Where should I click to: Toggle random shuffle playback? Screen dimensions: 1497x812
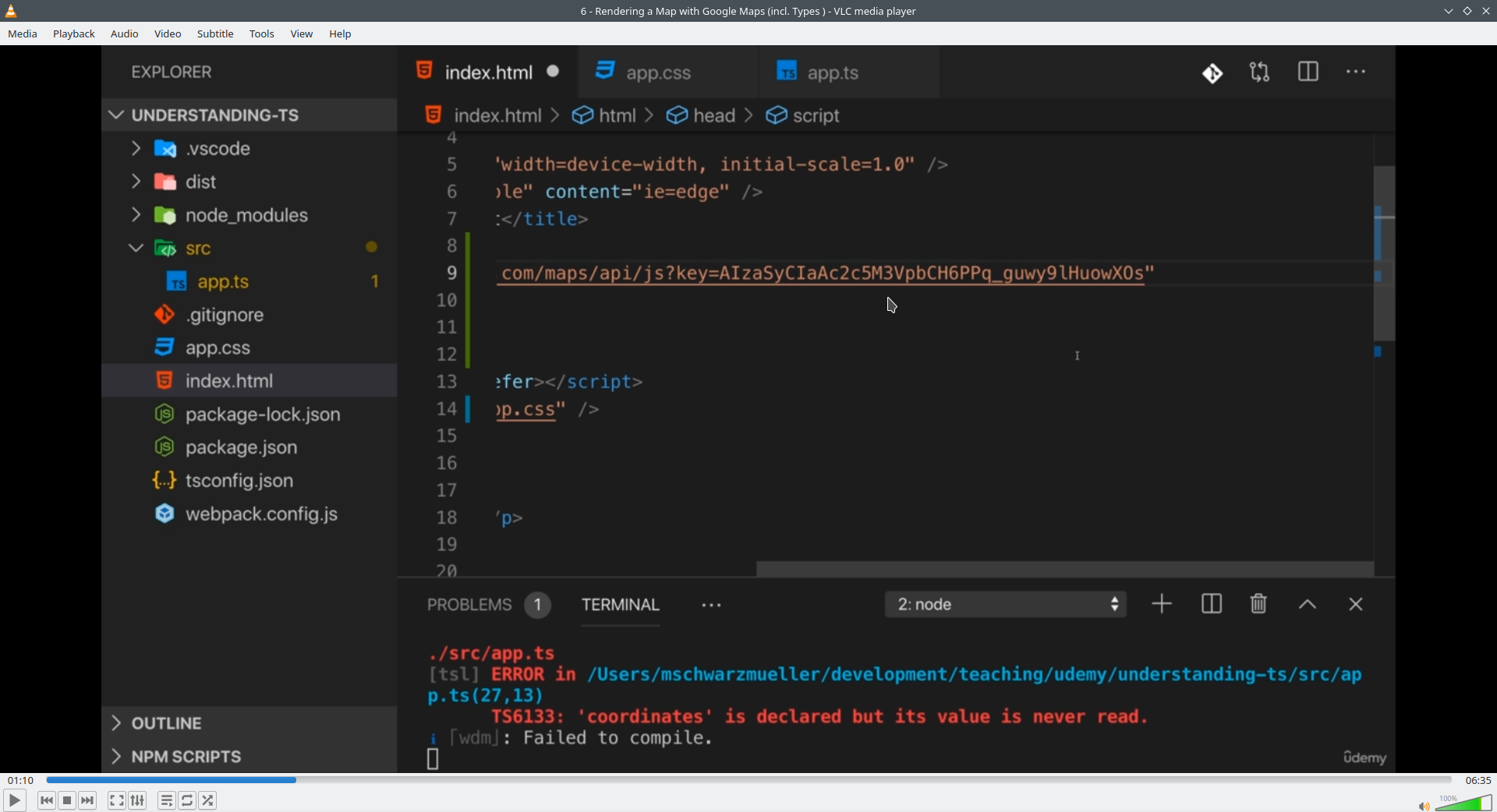[x=208, y=800]
